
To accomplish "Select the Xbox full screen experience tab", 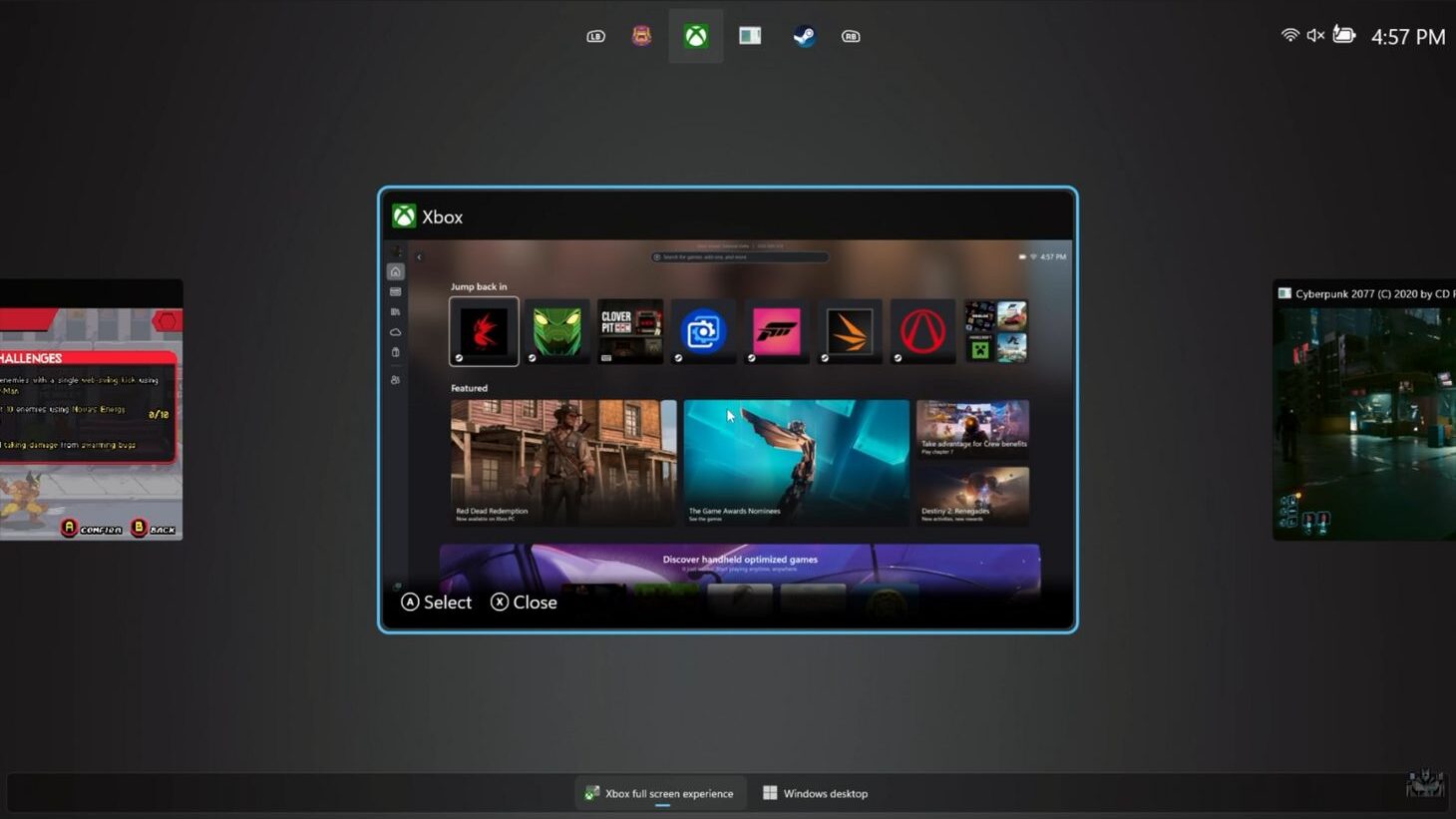I will (x=660, y=793).
